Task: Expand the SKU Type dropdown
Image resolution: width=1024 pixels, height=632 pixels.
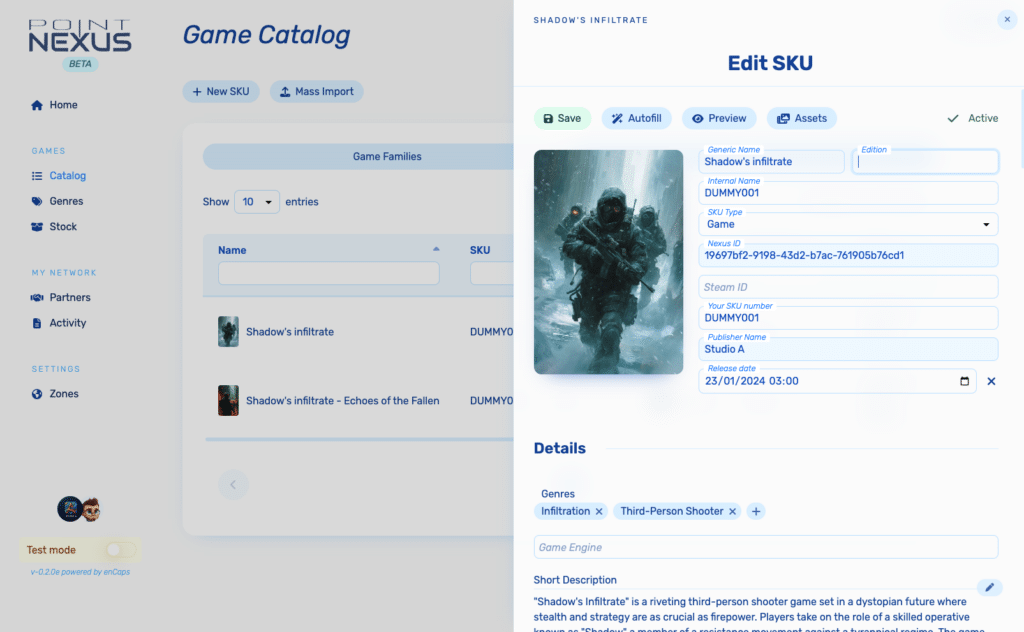Action: point(985,225)
